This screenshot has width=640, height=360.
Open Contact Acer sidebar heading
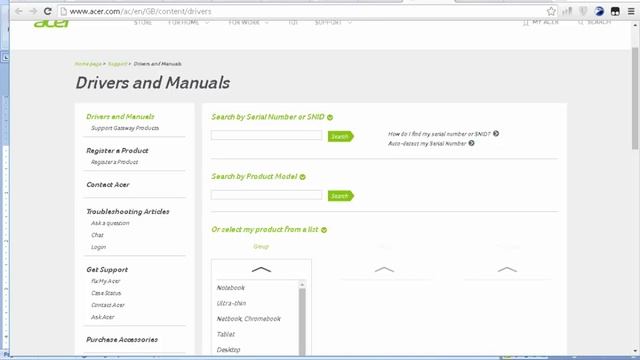pos(108,184)
